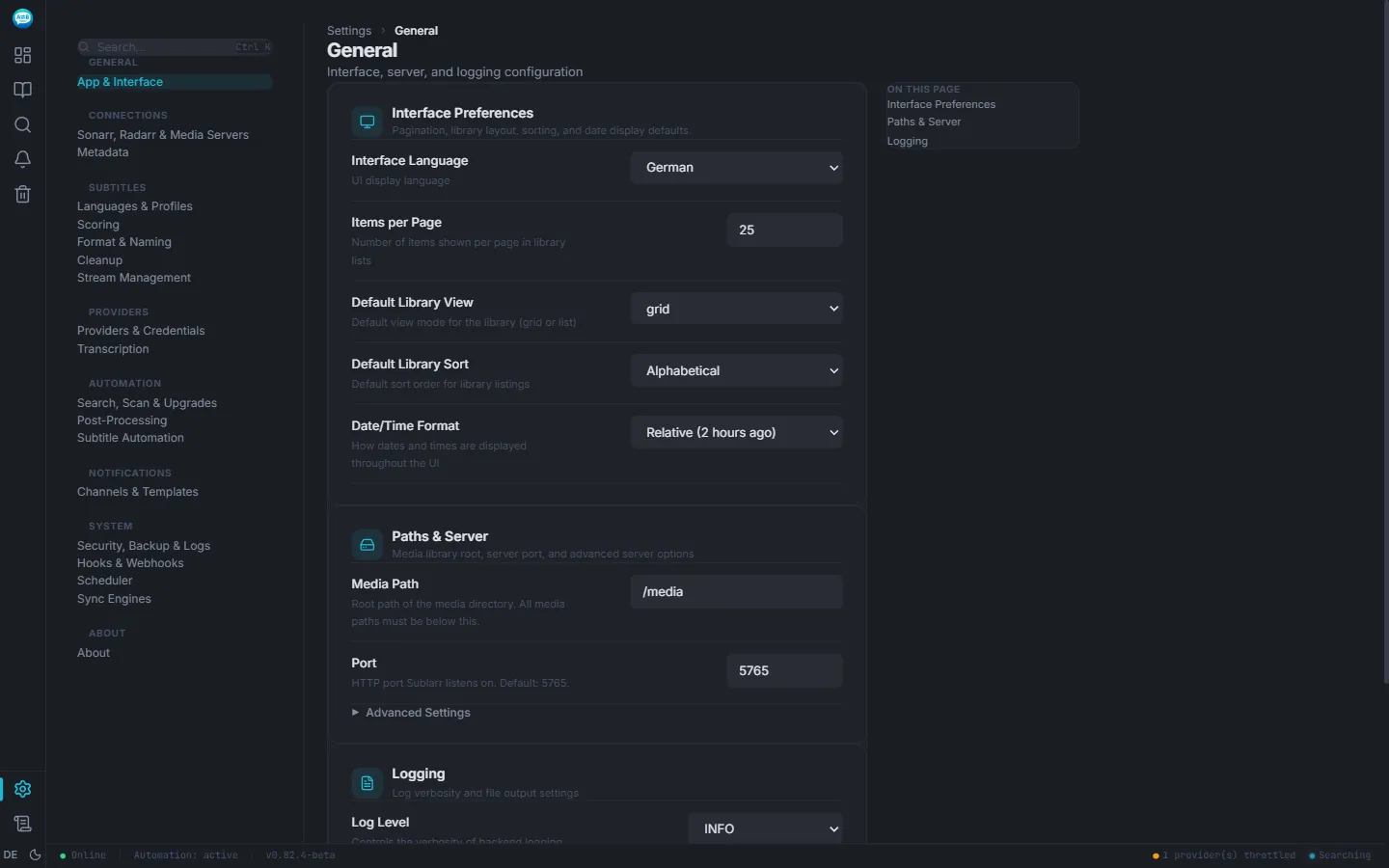Open Providers & Credentials settings

(141, 331)
